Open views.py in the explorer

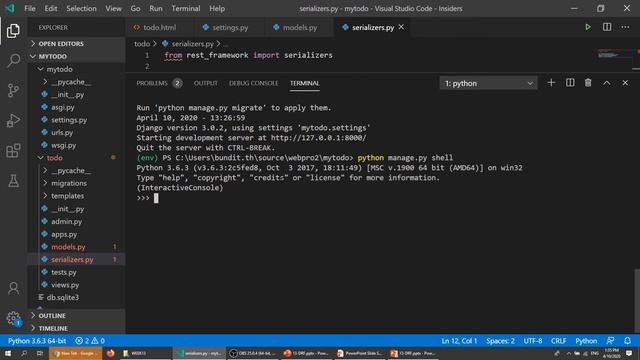[76, 285]
